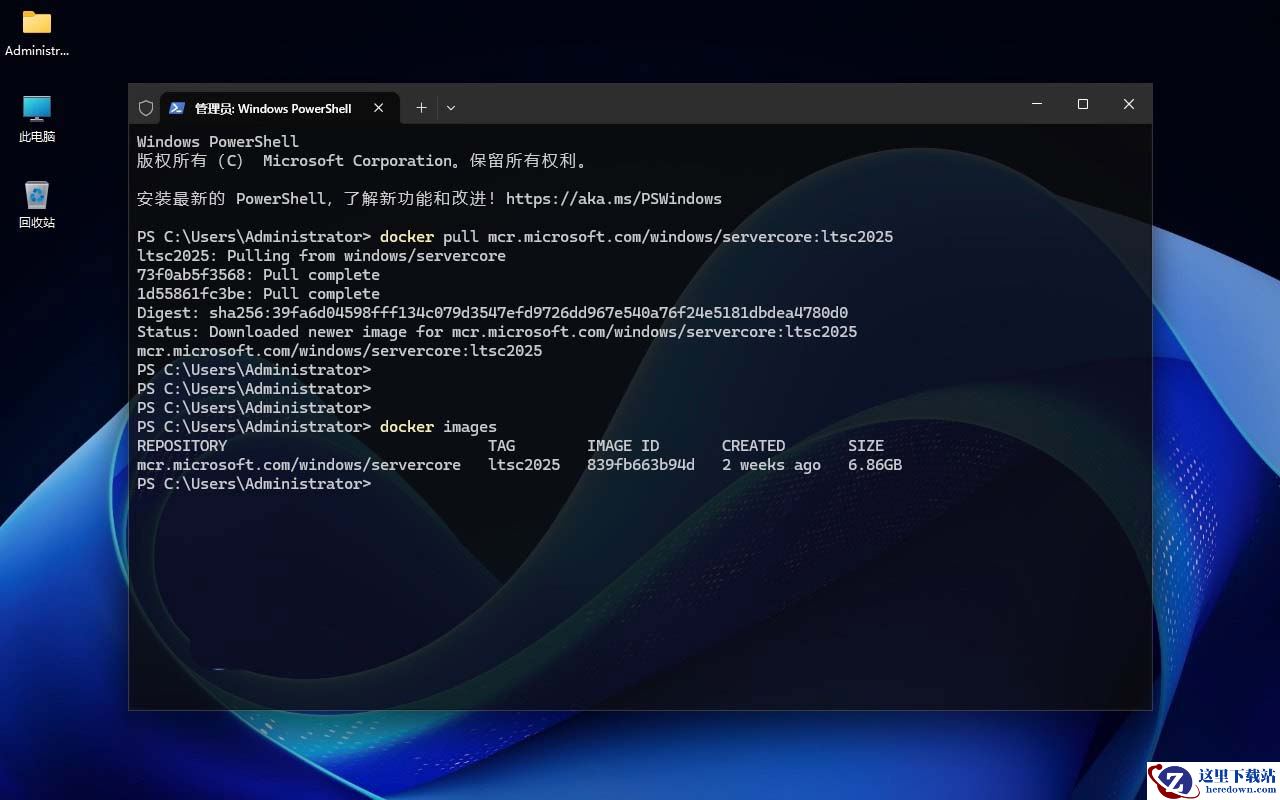
Task: Click the CREATED column header
Action: tap(754, 446)
